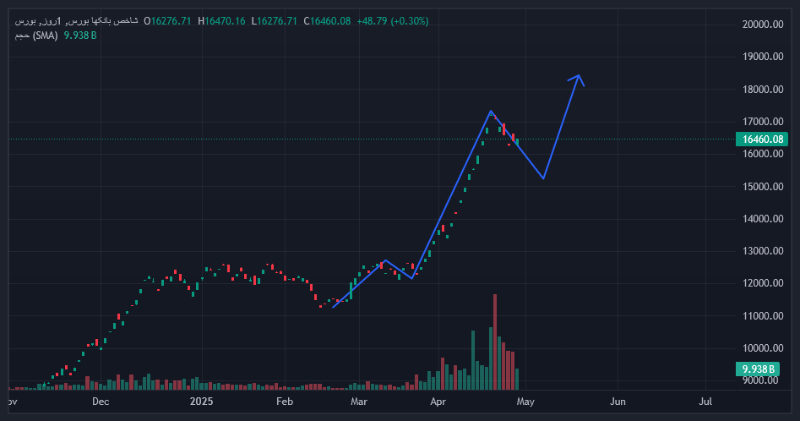800x421 pixels.
Task: Click the 15000.00 price axis label
Action: pyautogui.click(x=763, y=186)
